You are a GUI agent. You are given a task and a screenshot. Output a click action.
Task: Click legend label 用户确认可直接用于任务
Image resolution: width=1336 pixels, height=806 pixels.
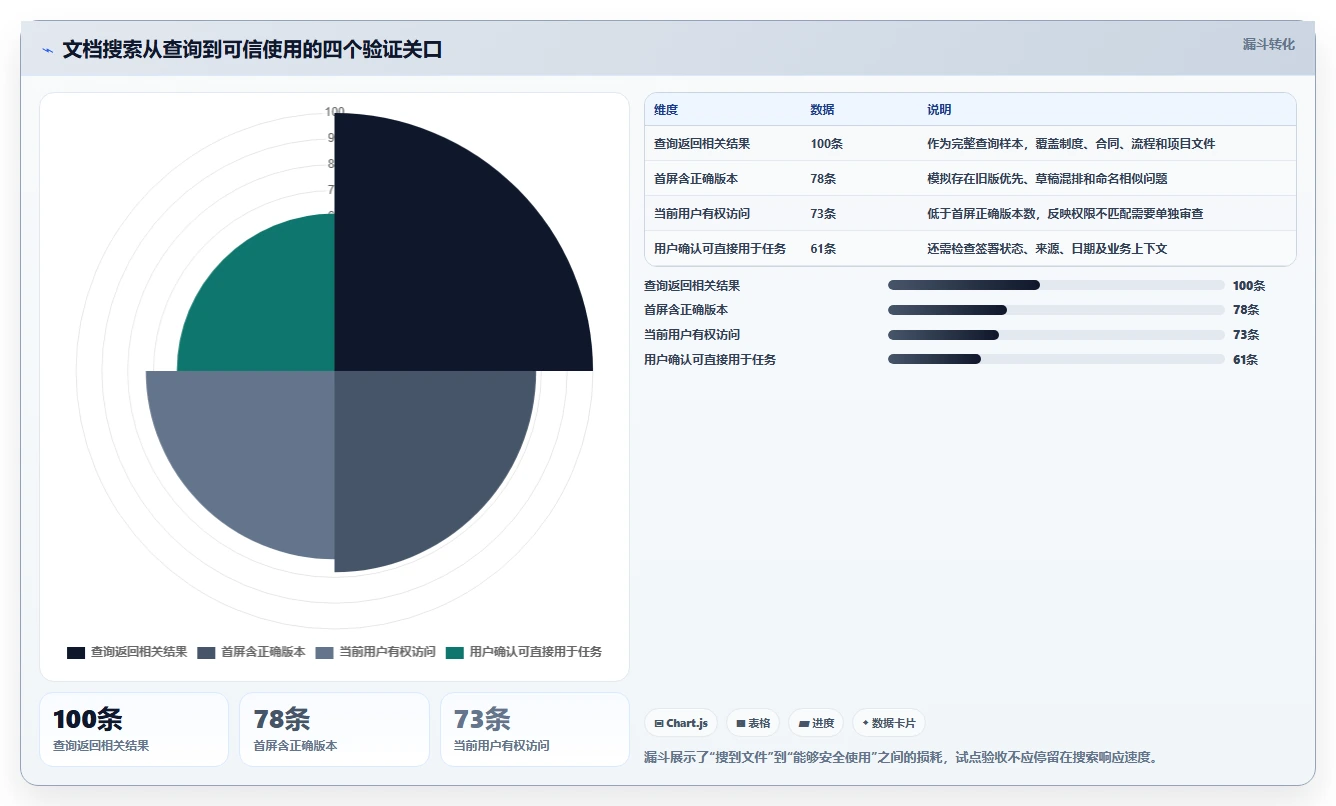point(536,652)
